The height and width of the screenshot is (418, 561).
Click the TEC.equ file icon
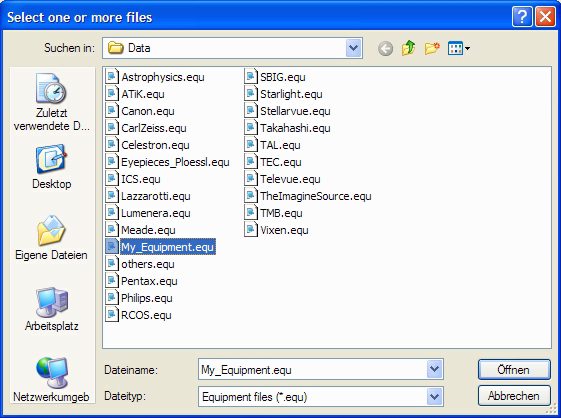[250, 162]
